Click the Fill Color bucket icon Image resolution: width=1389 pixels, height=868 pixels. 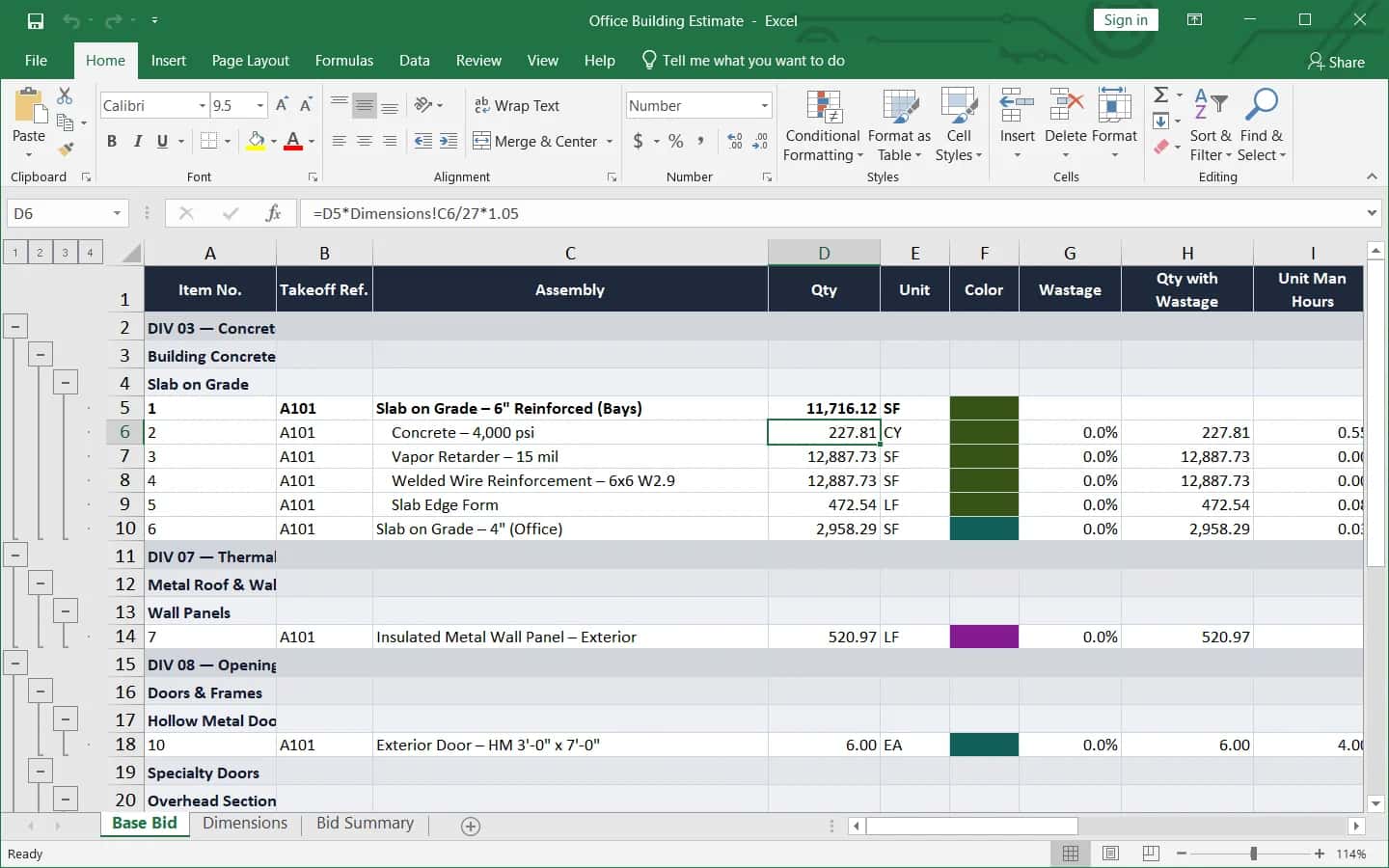coord(256,141)
